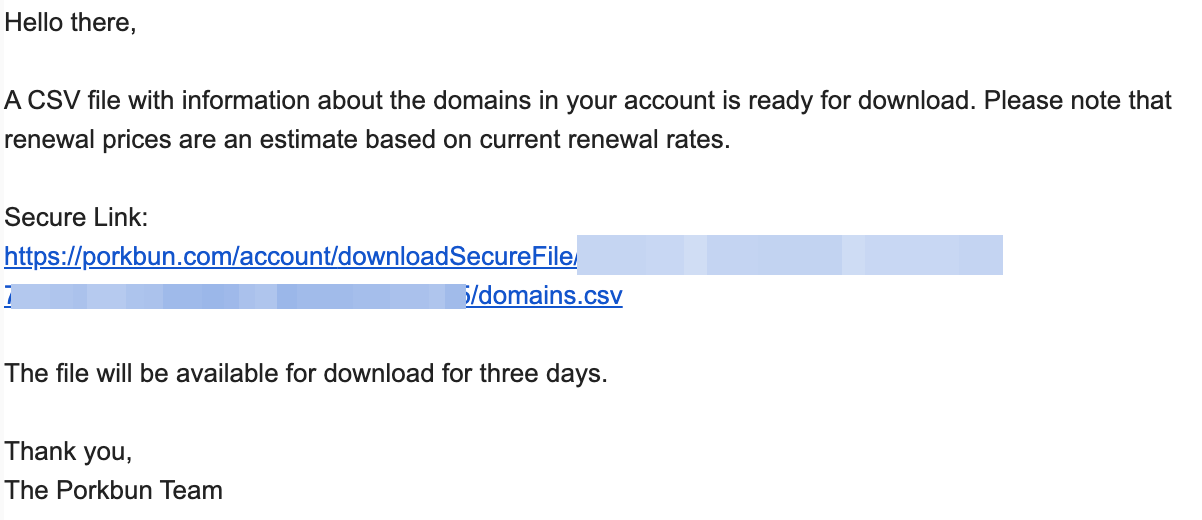This screenshot has width=1202, height=520.
Task: Open the porkbun.com downloadSecureFile link
Action: (291, 257)
